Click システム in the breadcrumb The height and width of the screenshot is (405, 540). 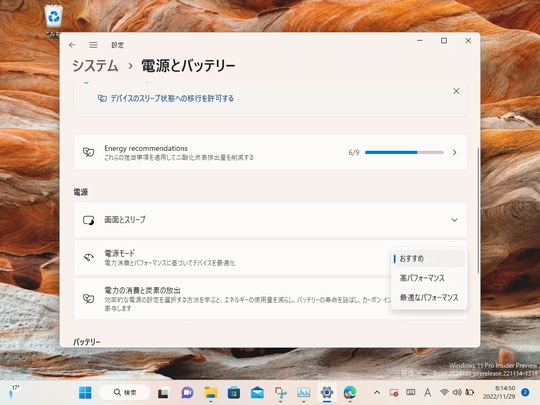(x=95, y=65)
